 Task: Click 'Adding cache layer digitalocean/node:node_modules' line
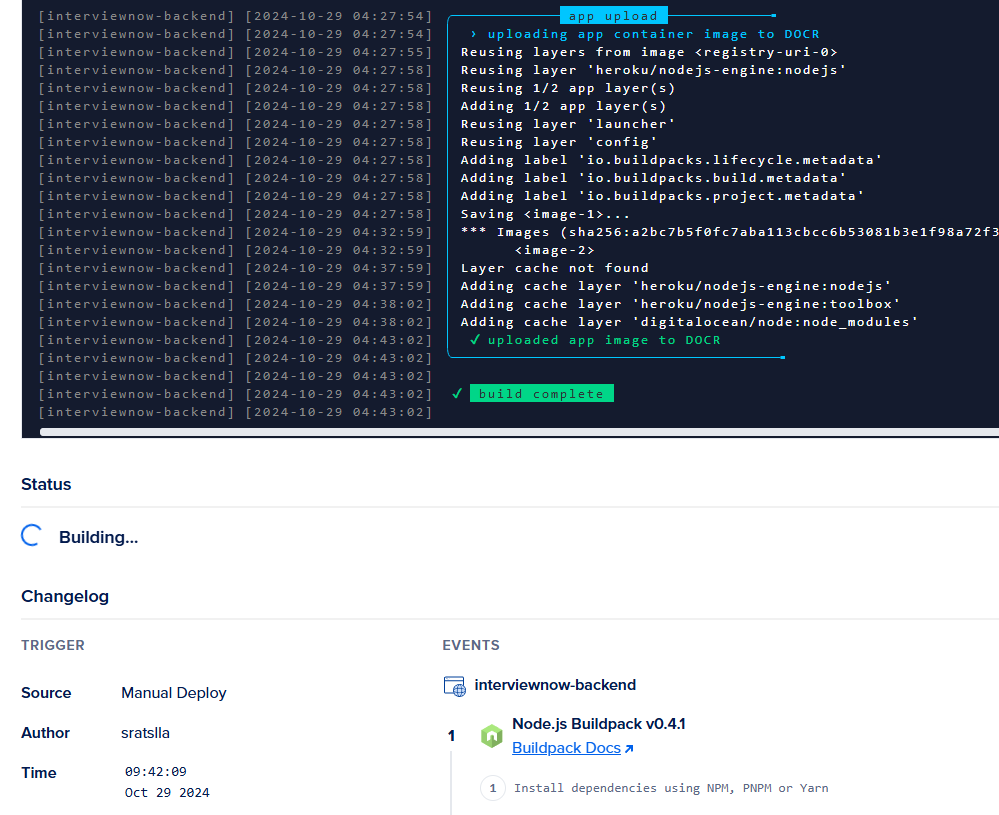[689, 322]
